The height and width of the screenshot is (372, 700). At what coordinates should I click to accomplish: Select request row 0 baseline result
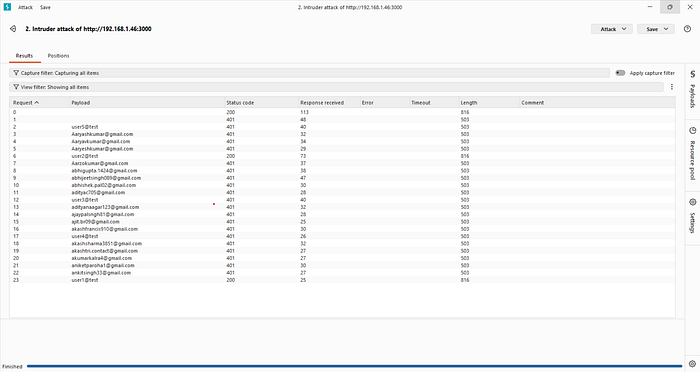point(342,112)
